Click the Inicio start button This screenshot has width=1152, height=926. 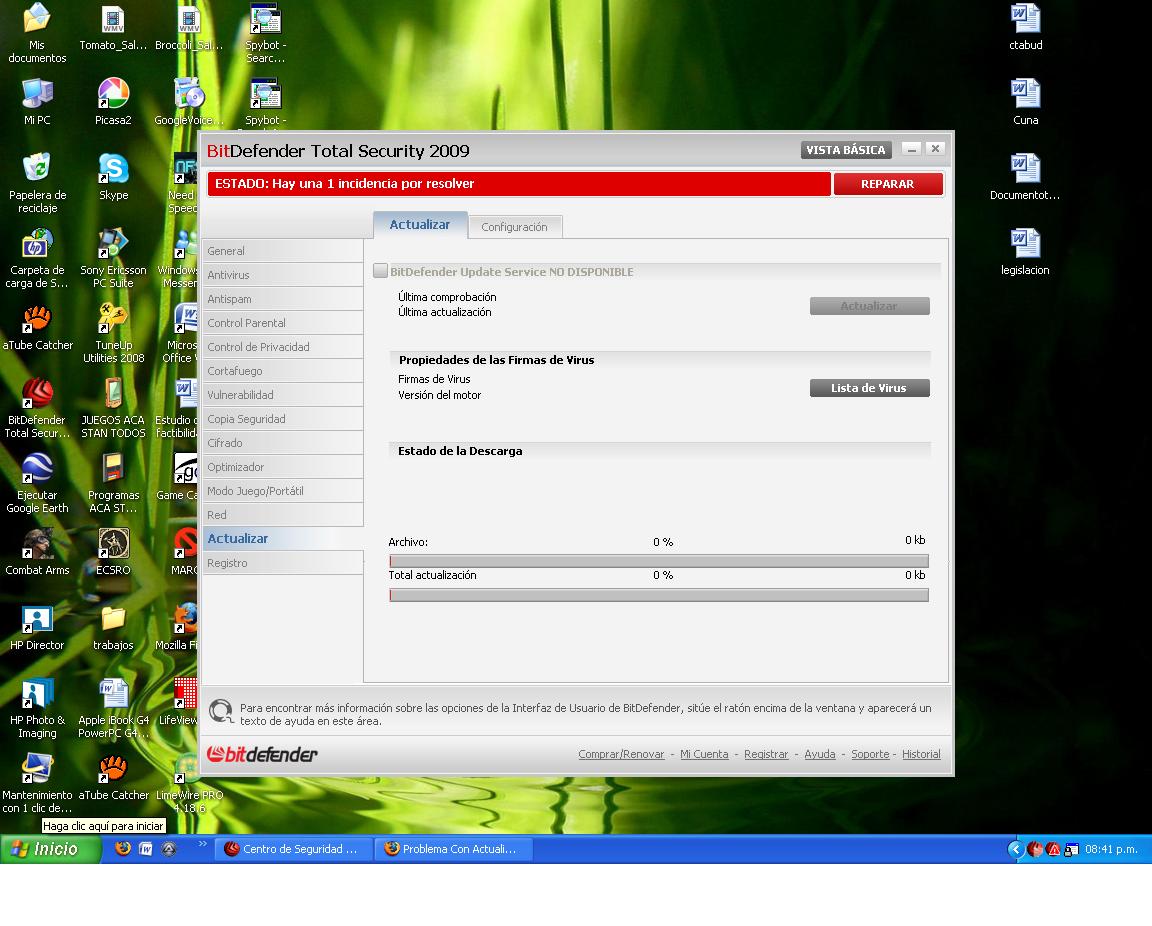pyautogui.click(x=51, y=849)
